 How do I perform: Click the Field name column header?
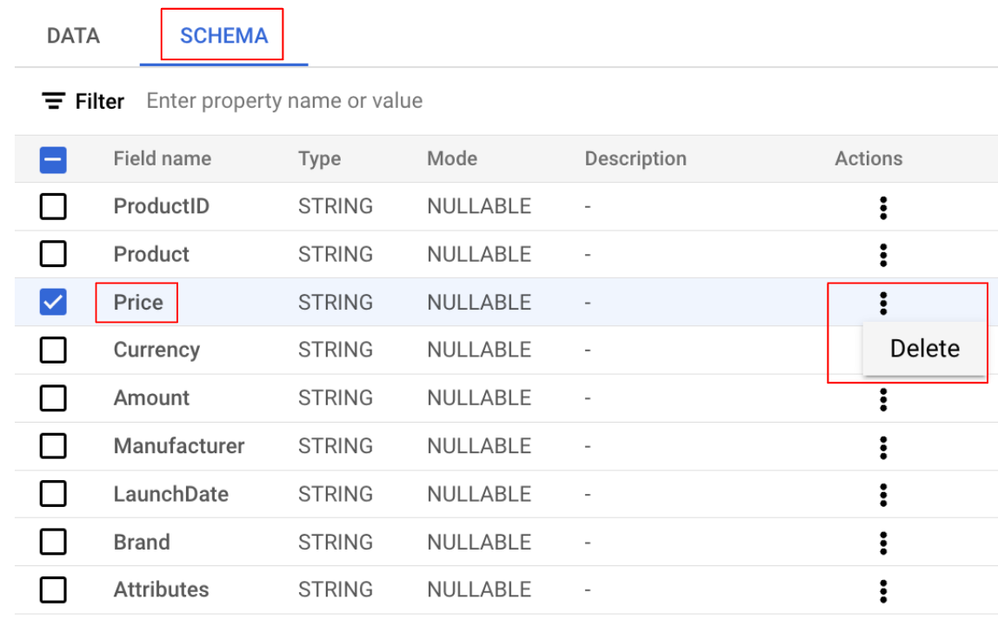tap(162, 159)
